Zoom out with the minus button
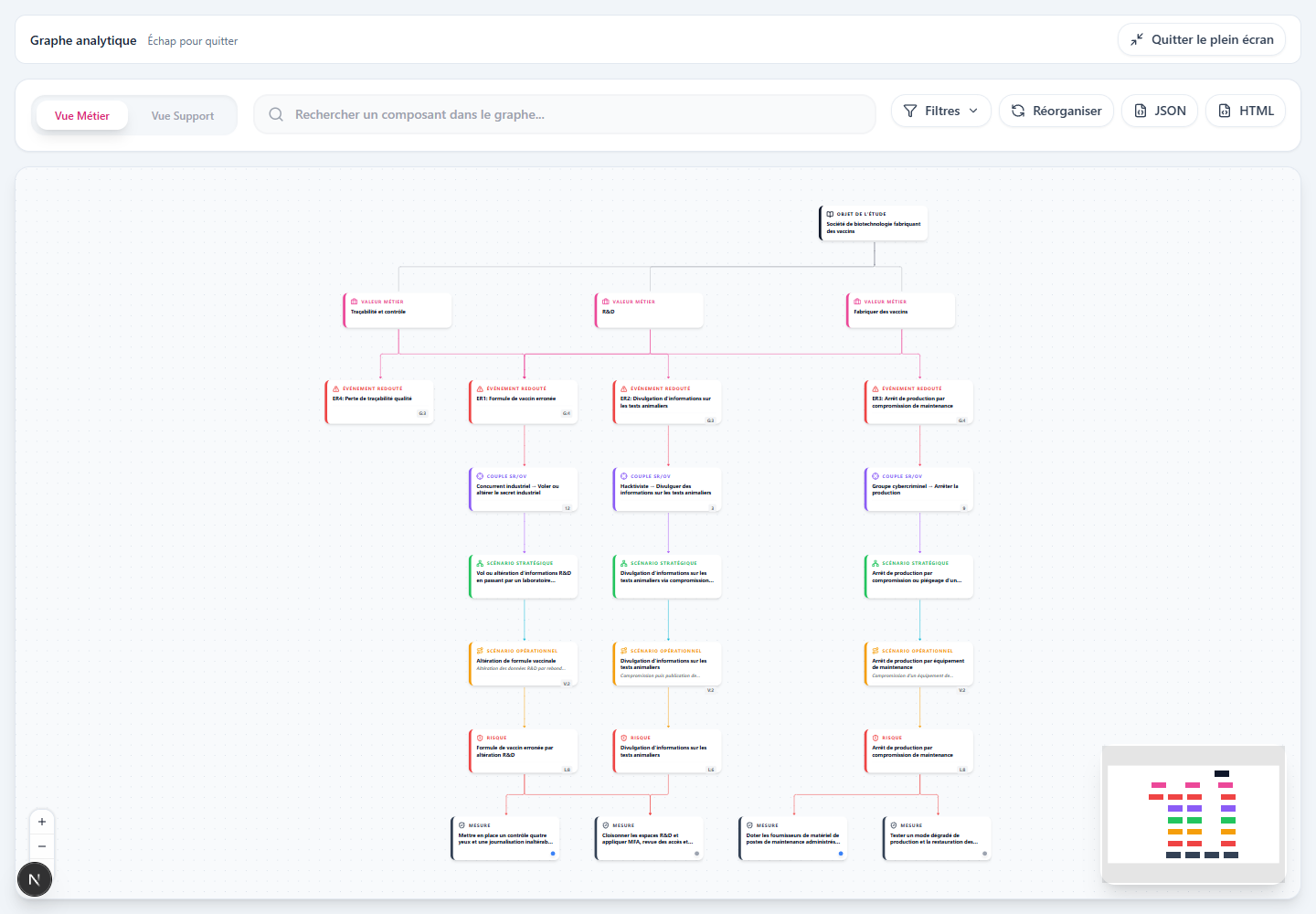Viewport: 1316px width, 914px height. 42,846
